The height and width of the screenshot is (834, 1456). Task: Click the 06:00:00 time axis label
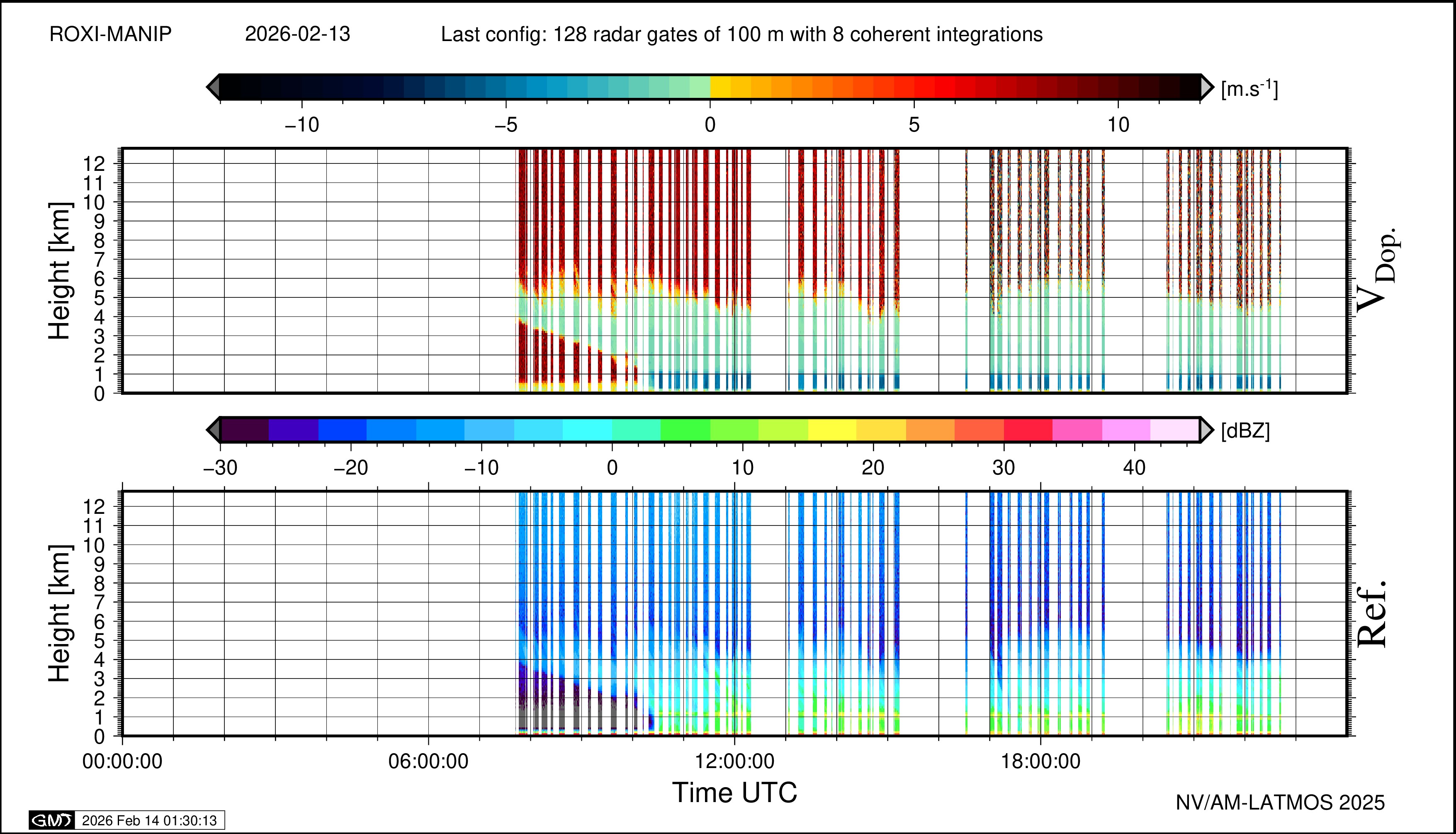(x=428, y=761)
